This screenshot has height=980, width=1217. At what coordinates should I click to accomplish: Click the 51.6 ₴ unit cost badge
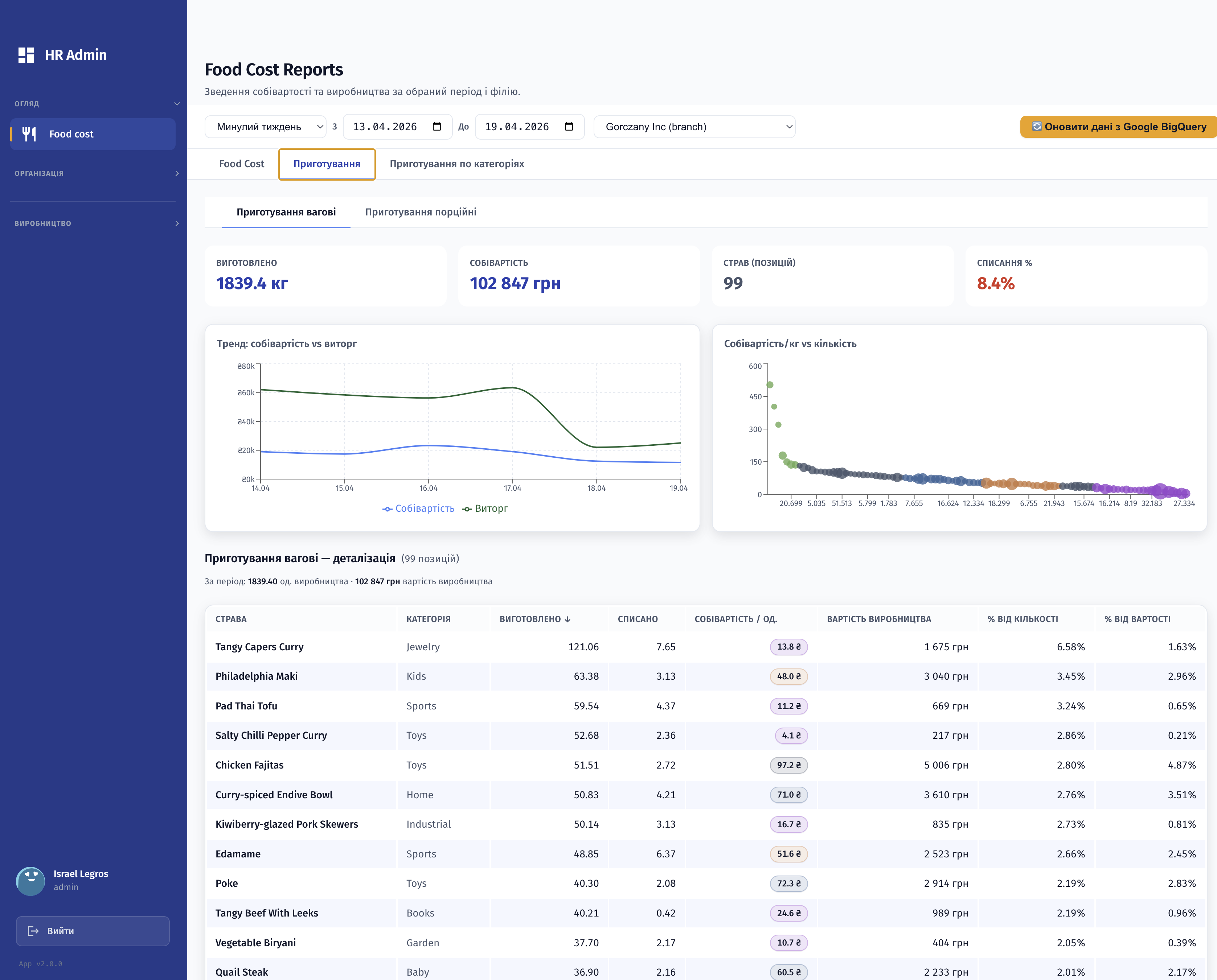click(788, 854)
